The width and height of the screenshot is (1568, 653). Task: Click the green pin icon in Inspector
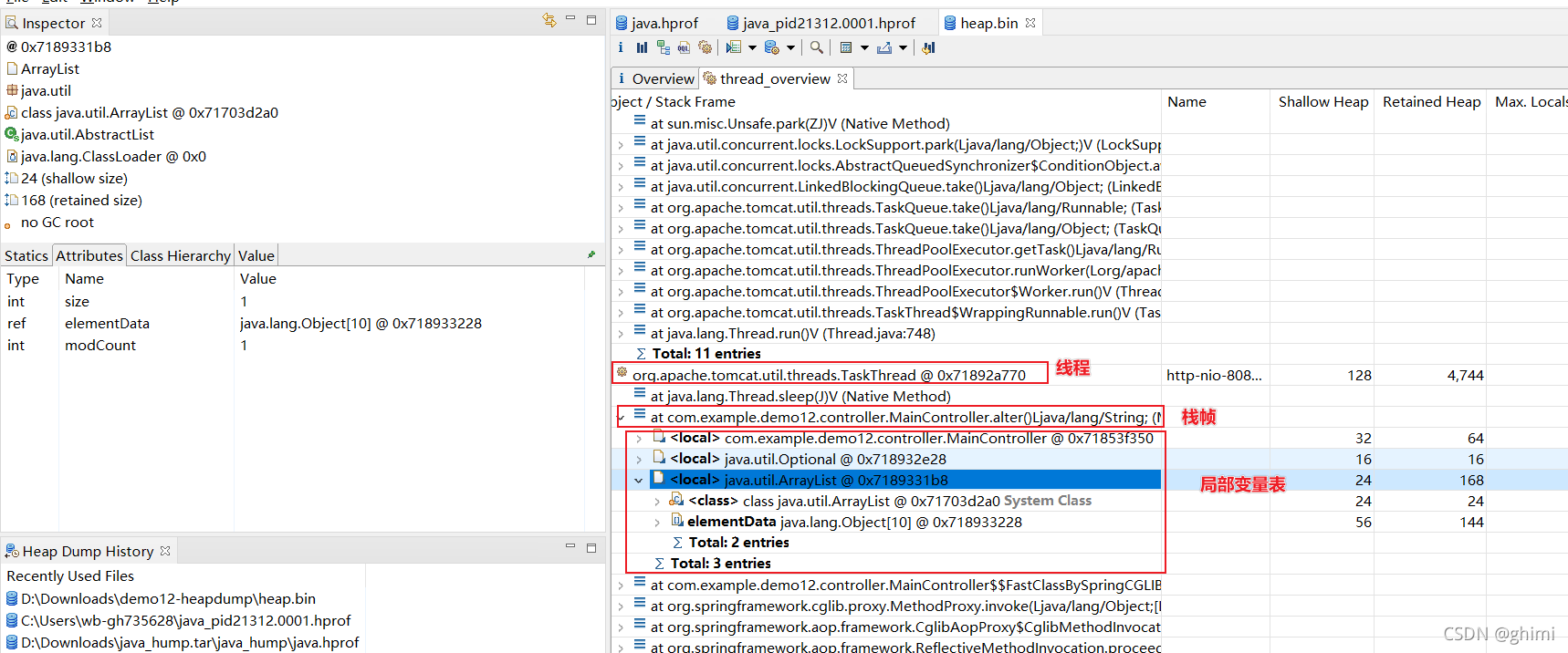(591, 254)
